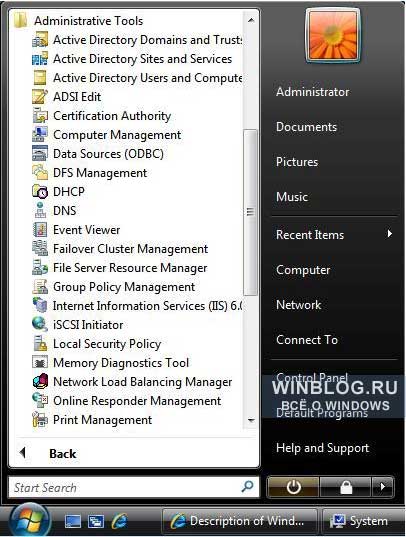The width and height of the screenshot is (406, 537).
Task: Open Active Directory Domains and Trusts icon
Action: [40, 40]
